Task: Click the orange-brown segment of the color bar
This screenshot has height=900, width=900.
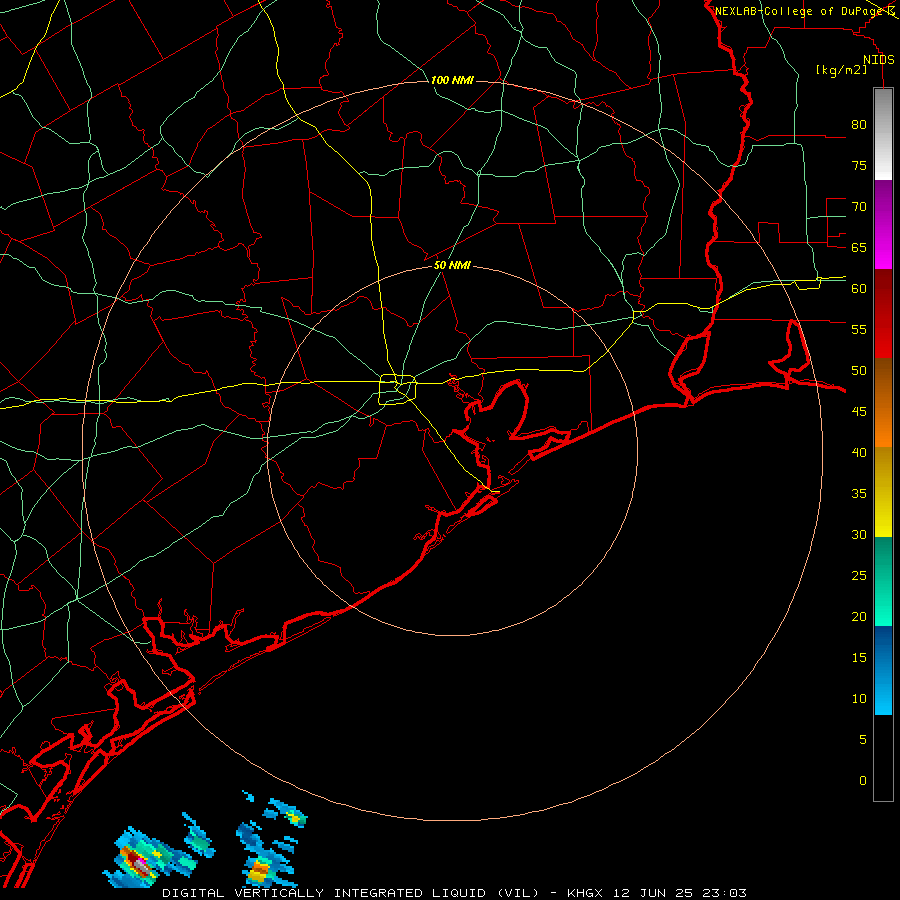Action: 883,403
